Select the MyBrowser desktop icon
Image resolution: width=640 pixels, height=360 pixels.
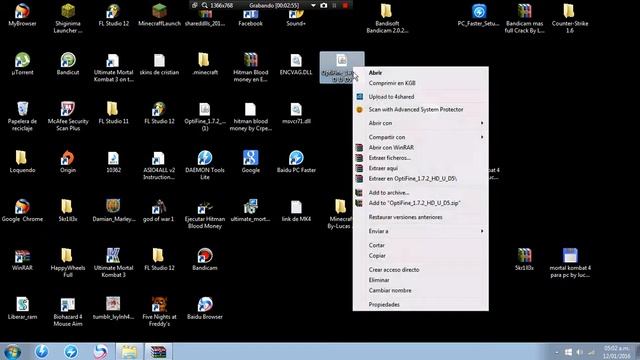click(x=22, y=15)
